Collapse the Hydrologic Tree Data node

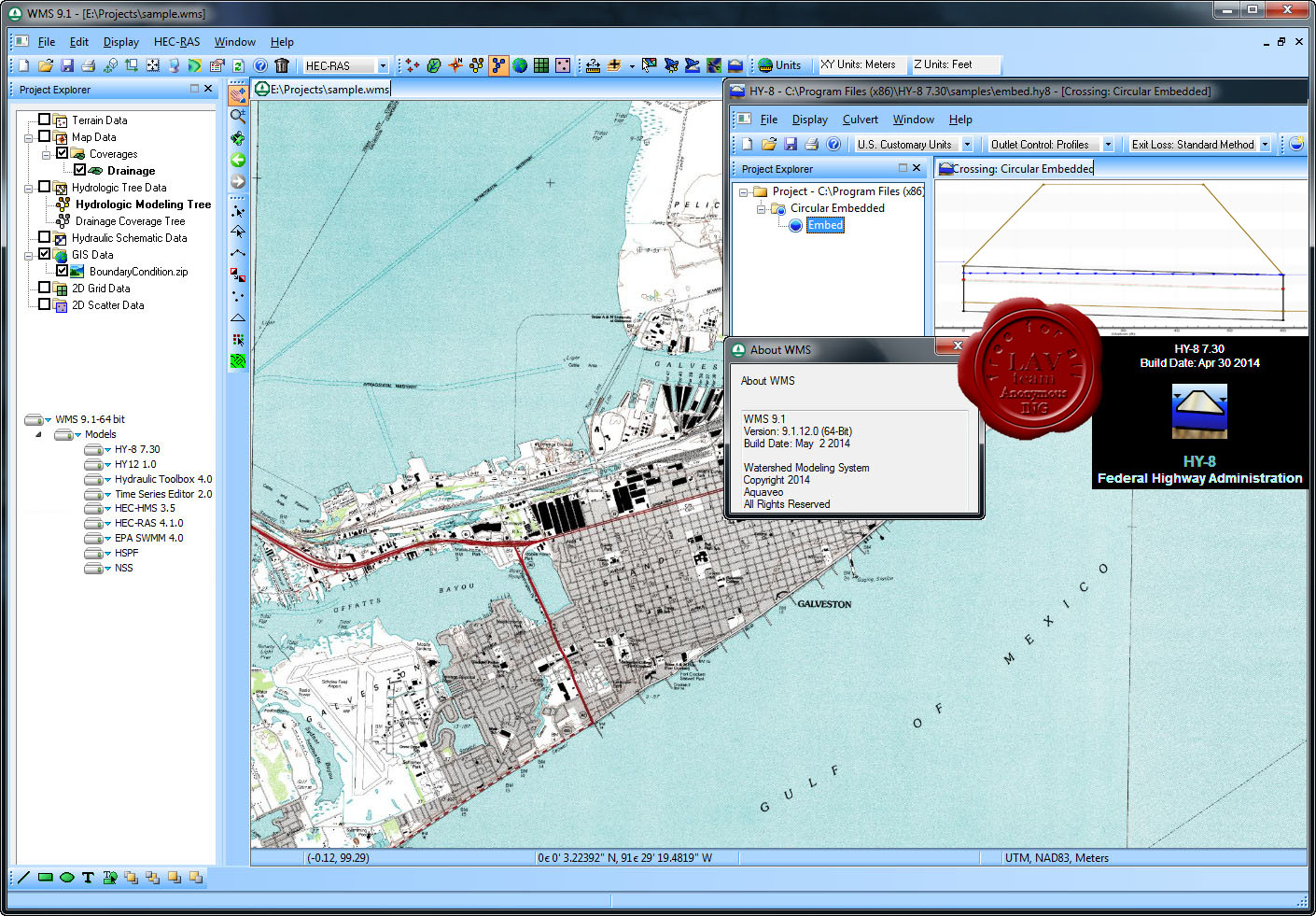point(28,188)
